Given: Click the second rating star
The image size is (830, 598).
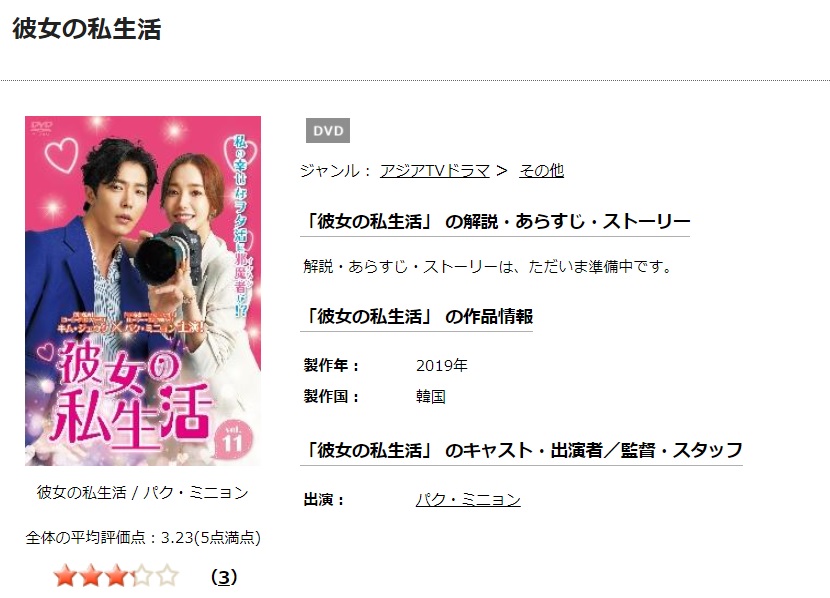Looking at the screenshot, I should pyautogui.click(x=91, y=576).
